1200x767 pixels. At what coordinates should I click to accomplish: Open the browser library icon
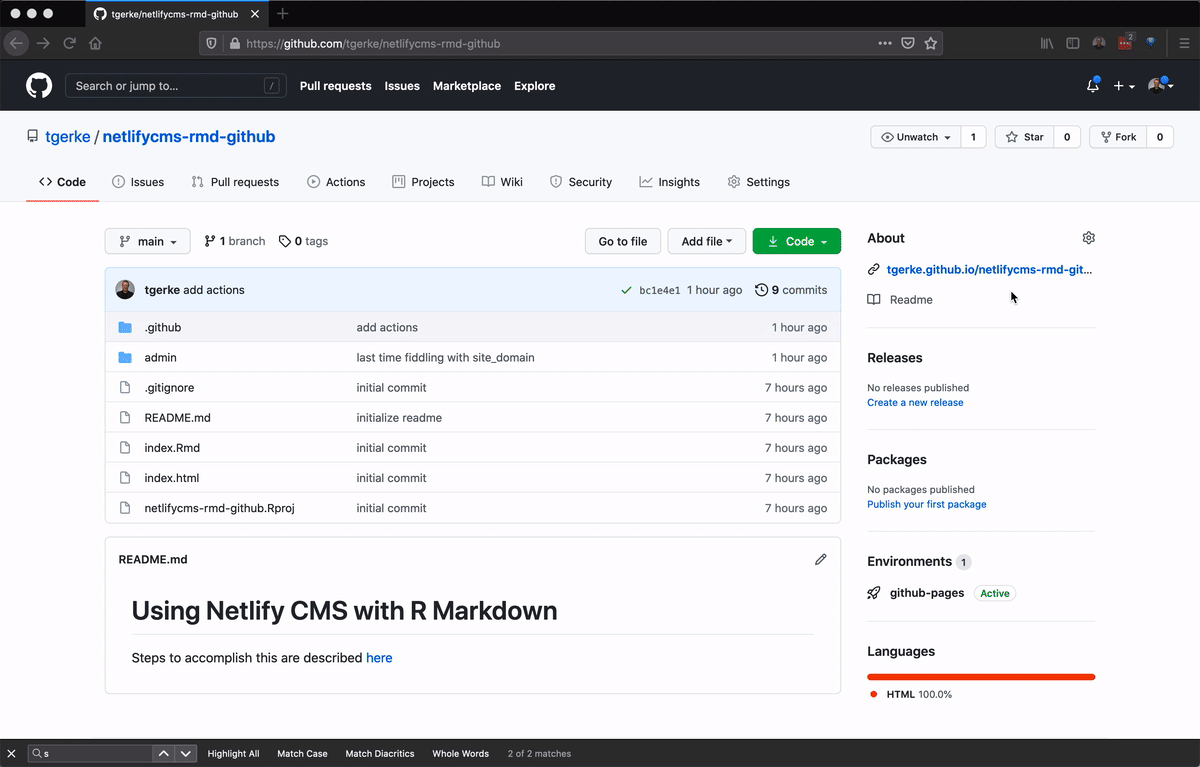click(1047, 43)
